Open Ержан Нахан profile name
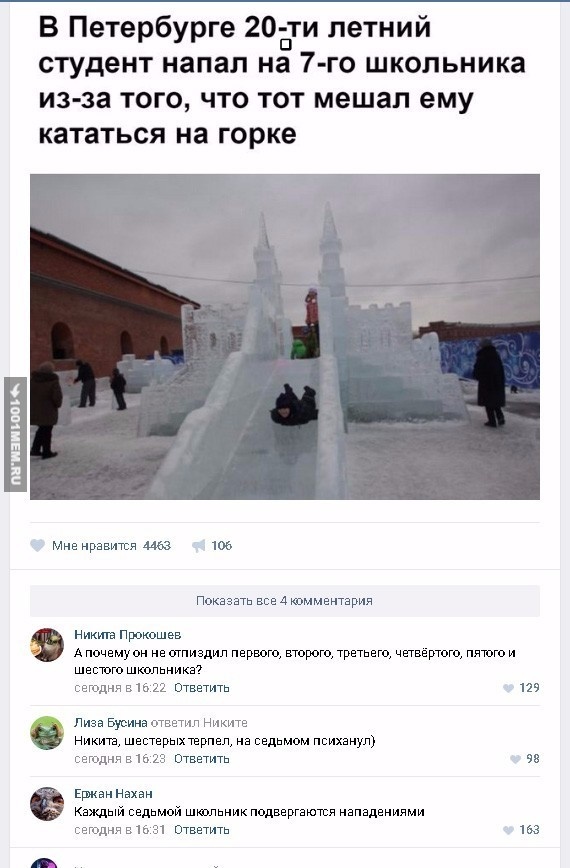 coord(113,793)
